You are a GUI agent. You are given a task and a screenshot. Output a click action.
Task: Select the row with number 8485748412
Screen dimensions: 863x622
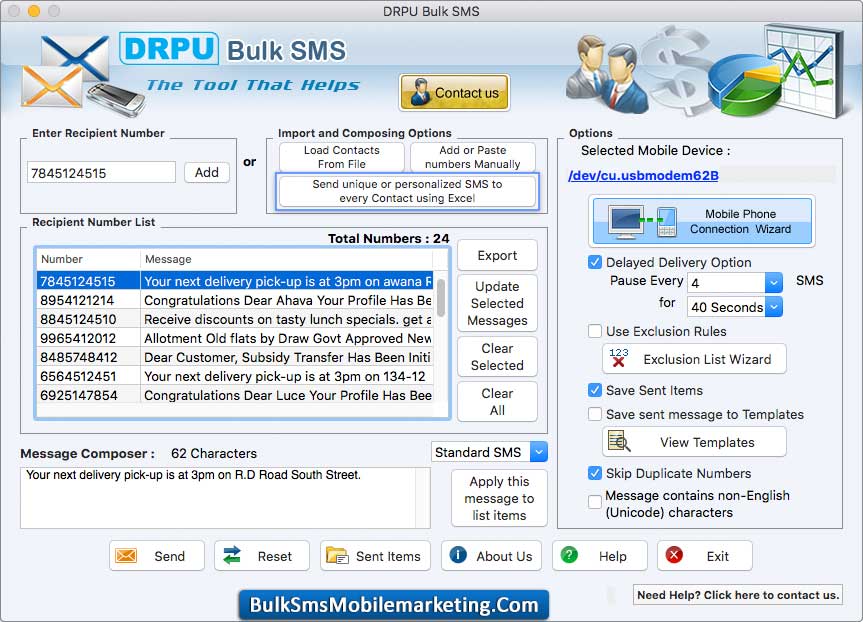[x=235, y=357]
